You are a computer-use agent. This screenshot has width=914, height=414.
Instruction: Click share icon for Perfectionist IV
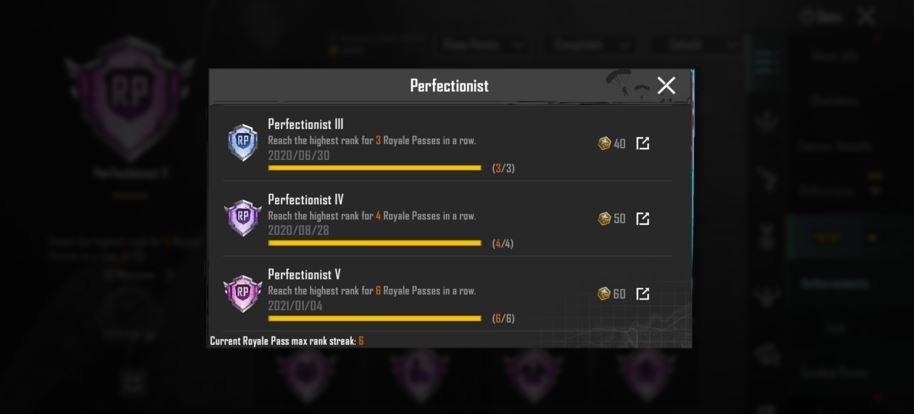643,218
